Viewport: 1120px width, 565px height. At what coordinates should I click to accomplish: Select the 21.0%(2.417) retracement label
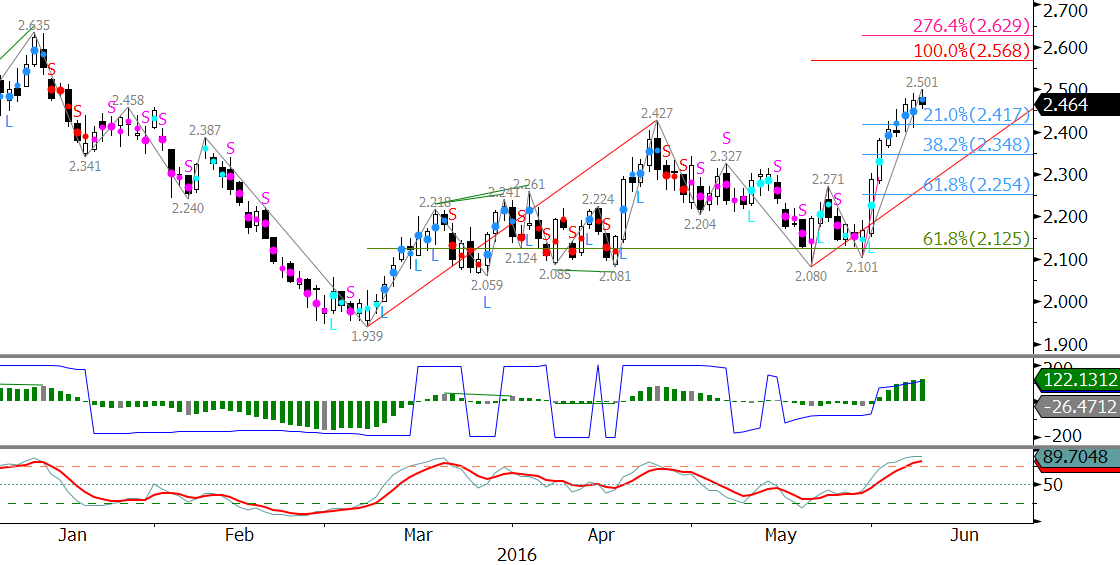tap(976, 115)
